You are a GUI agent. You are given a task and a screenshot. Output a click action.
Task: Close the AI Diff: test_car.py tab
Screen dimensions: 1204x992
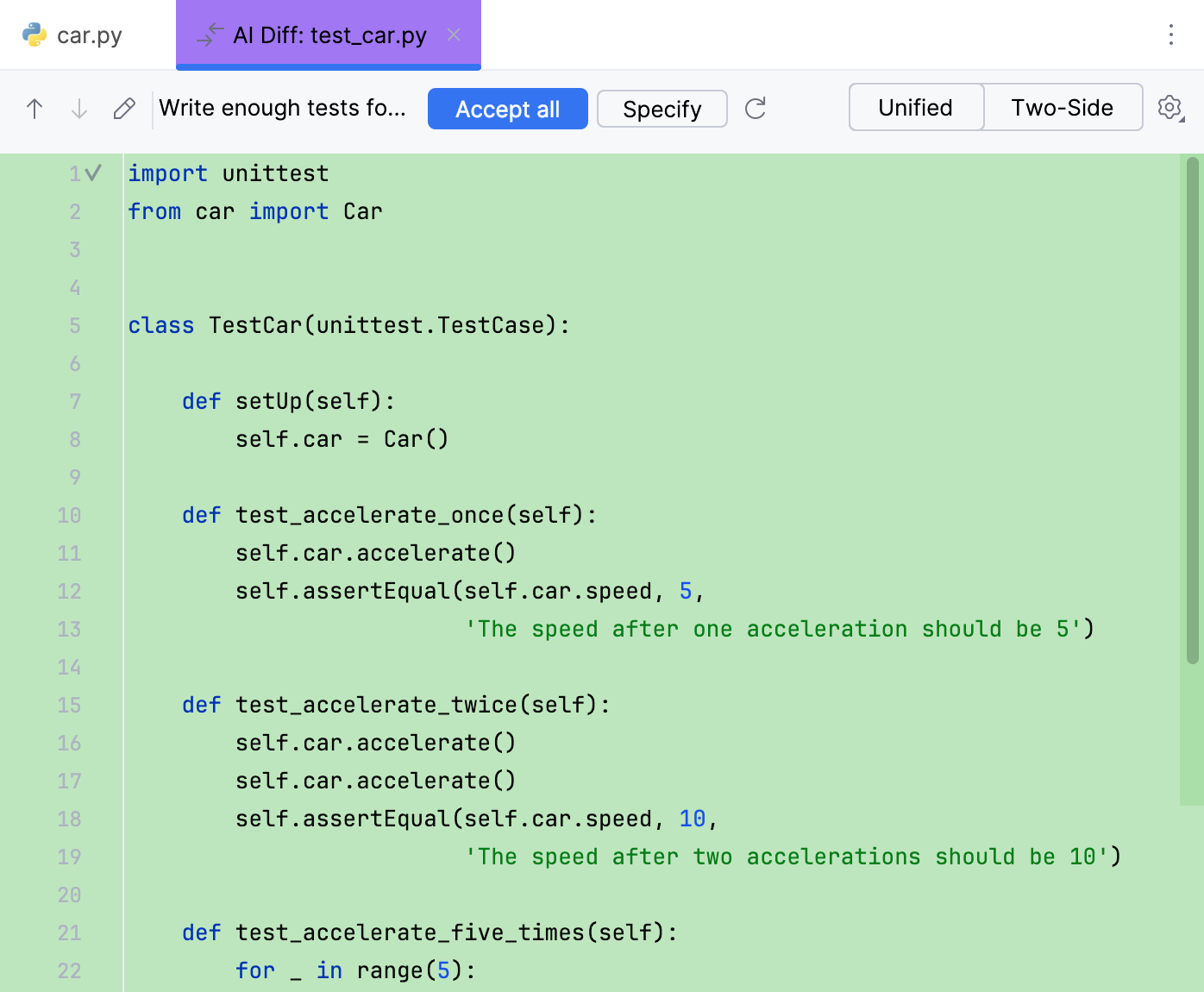(454, 35)
